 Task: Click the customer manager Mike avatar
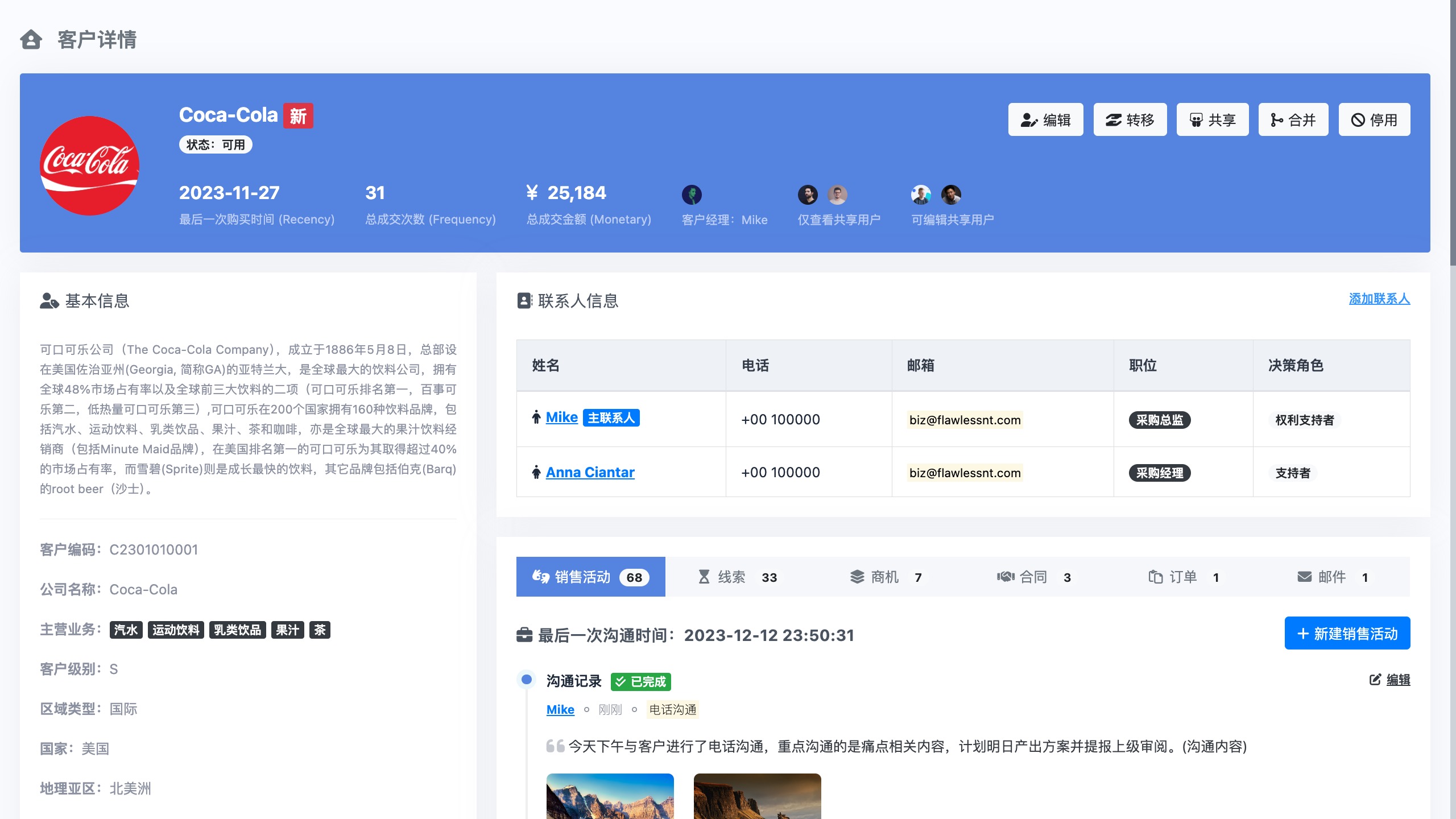click(692, 195)
